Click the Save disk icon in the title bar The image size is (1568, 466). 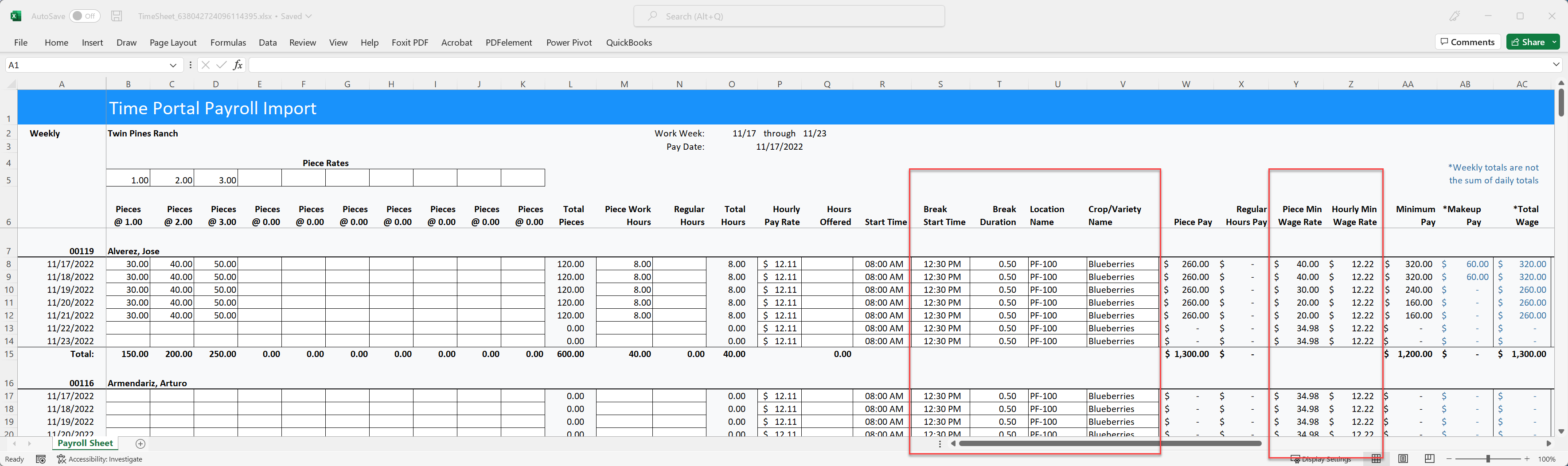pos(117,16)
